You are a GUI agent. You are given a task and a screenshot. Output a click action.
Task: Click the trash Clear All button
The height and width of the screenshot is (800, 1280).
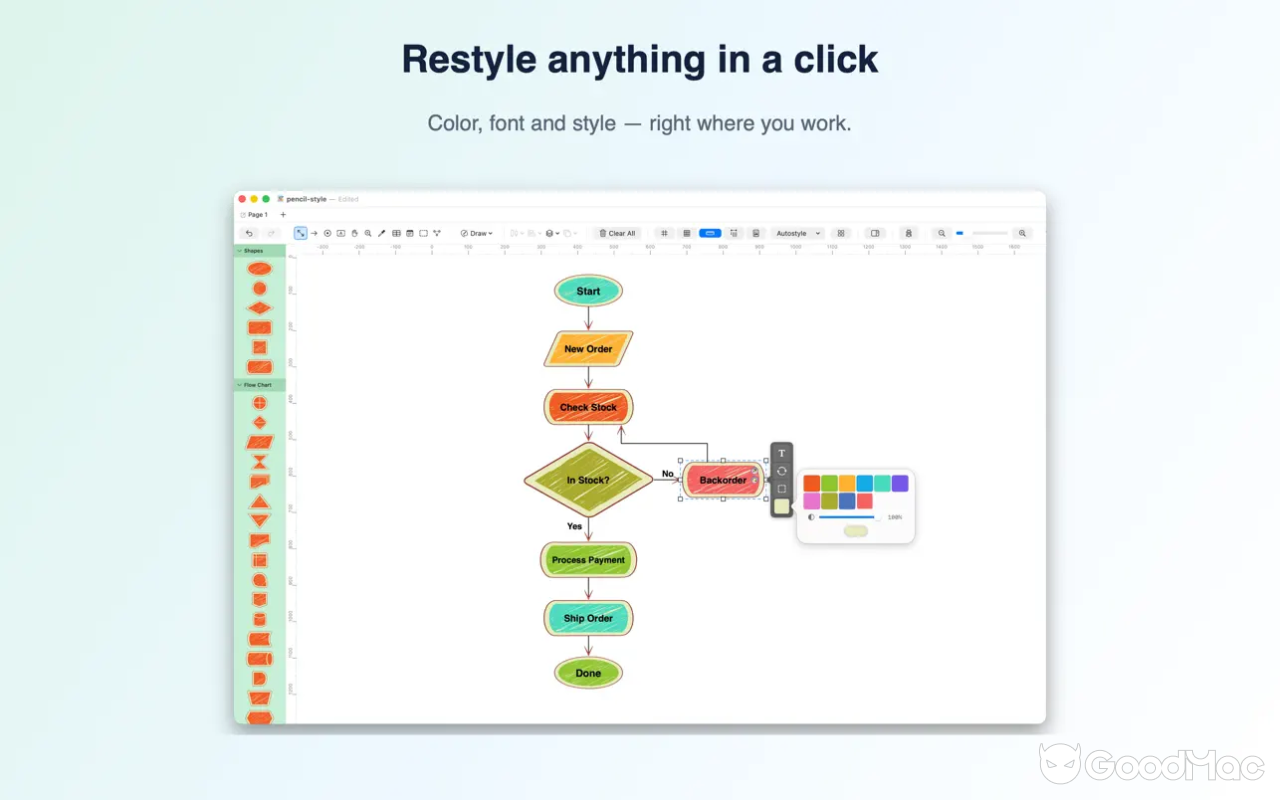pyautogui.click(x=617, y=233)
